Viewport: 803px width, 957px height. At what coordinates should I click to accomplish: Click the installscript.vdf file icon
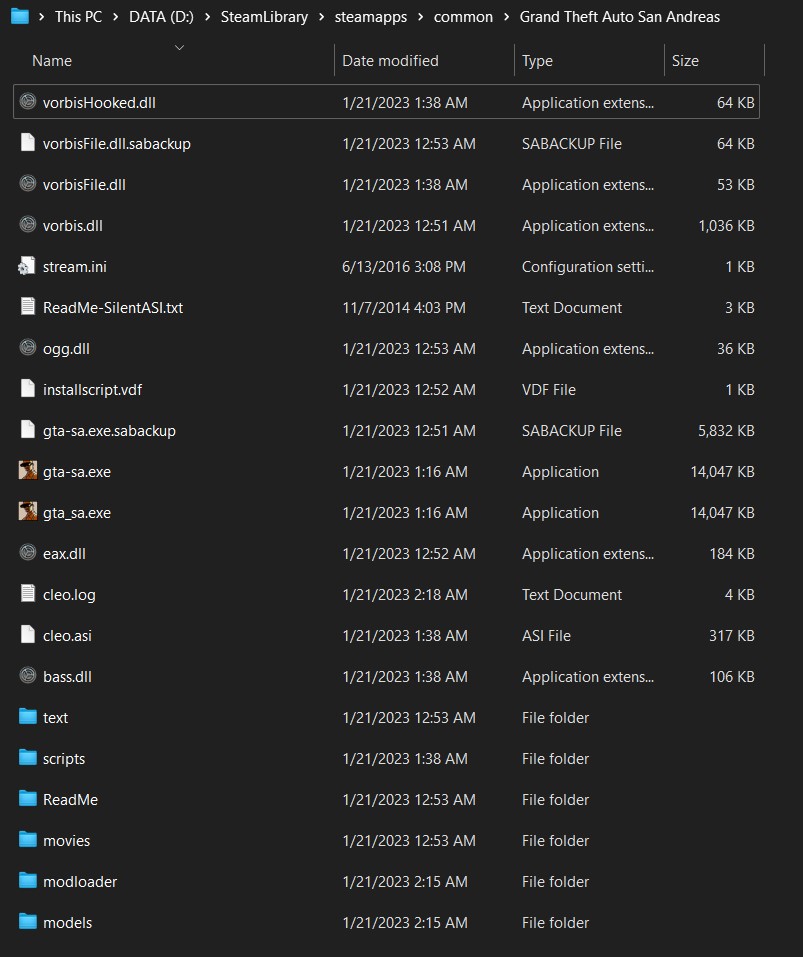point(27,388)
